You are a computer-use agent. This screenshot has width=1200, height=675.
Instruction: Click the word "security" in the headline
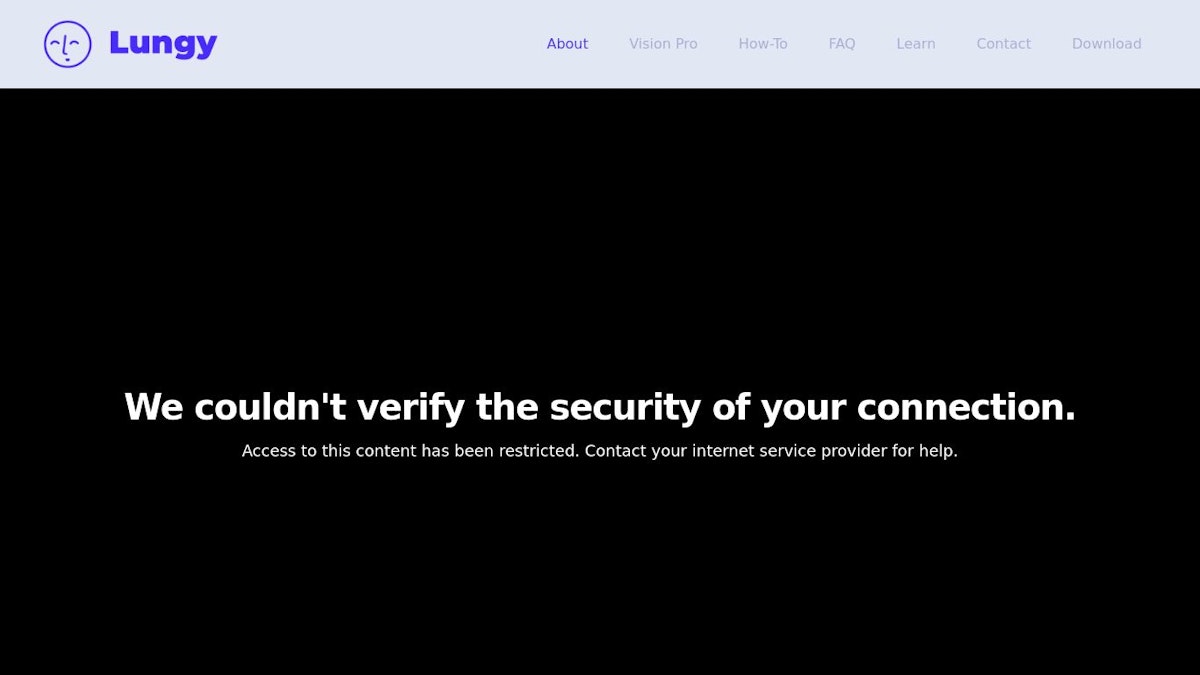[x=625, y=408]
